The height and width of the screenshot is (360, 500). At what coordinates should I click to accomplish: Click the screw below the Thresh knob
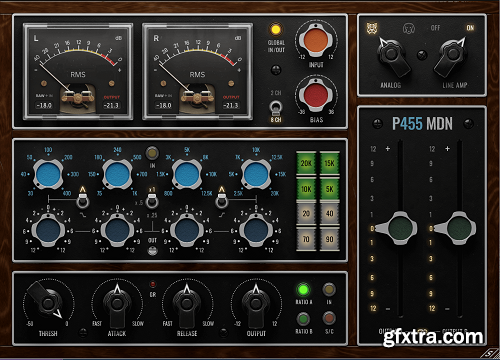click(83, 332)
